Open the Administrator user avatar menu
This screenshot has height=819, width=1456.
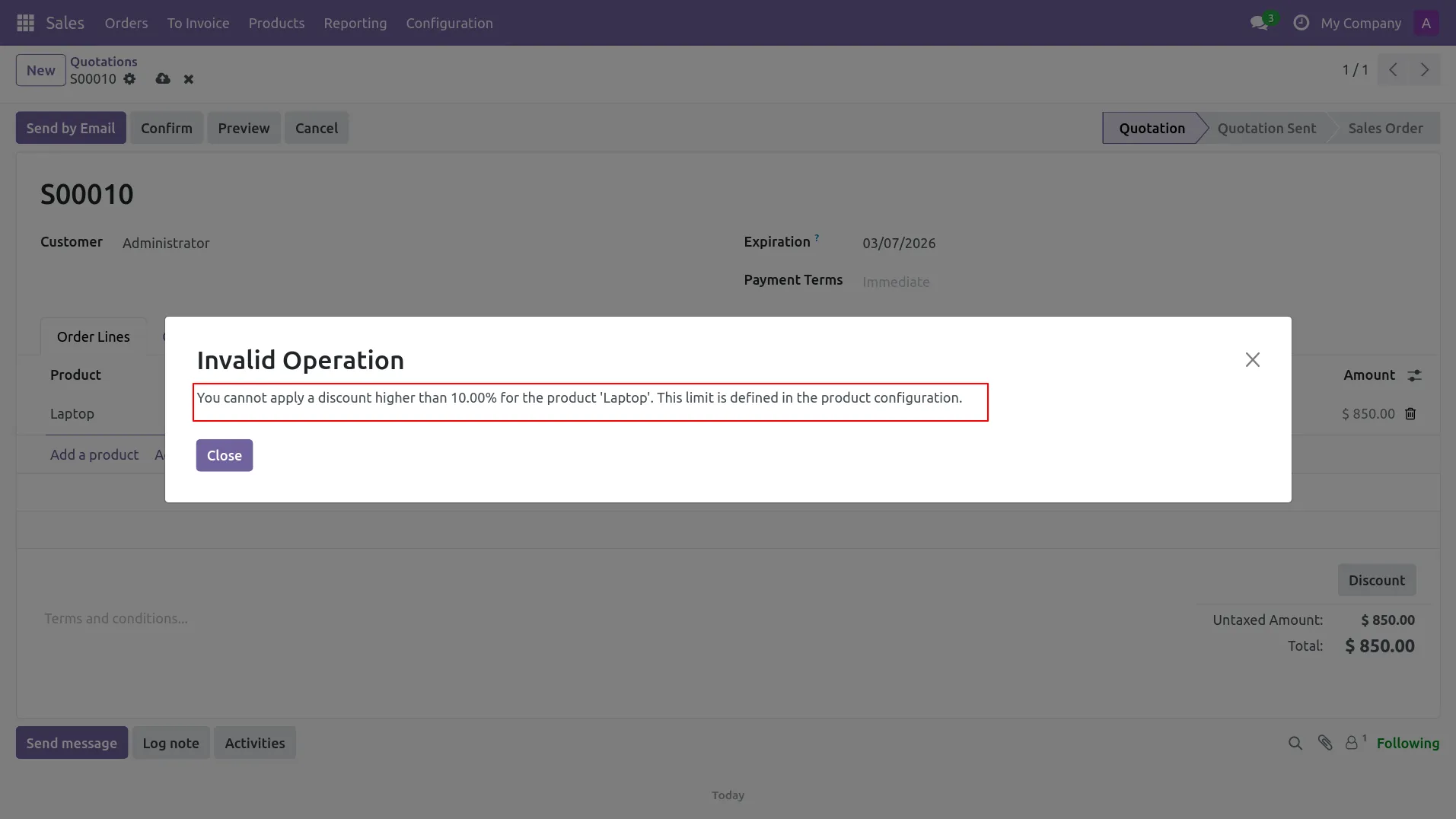coord(1426,23)
